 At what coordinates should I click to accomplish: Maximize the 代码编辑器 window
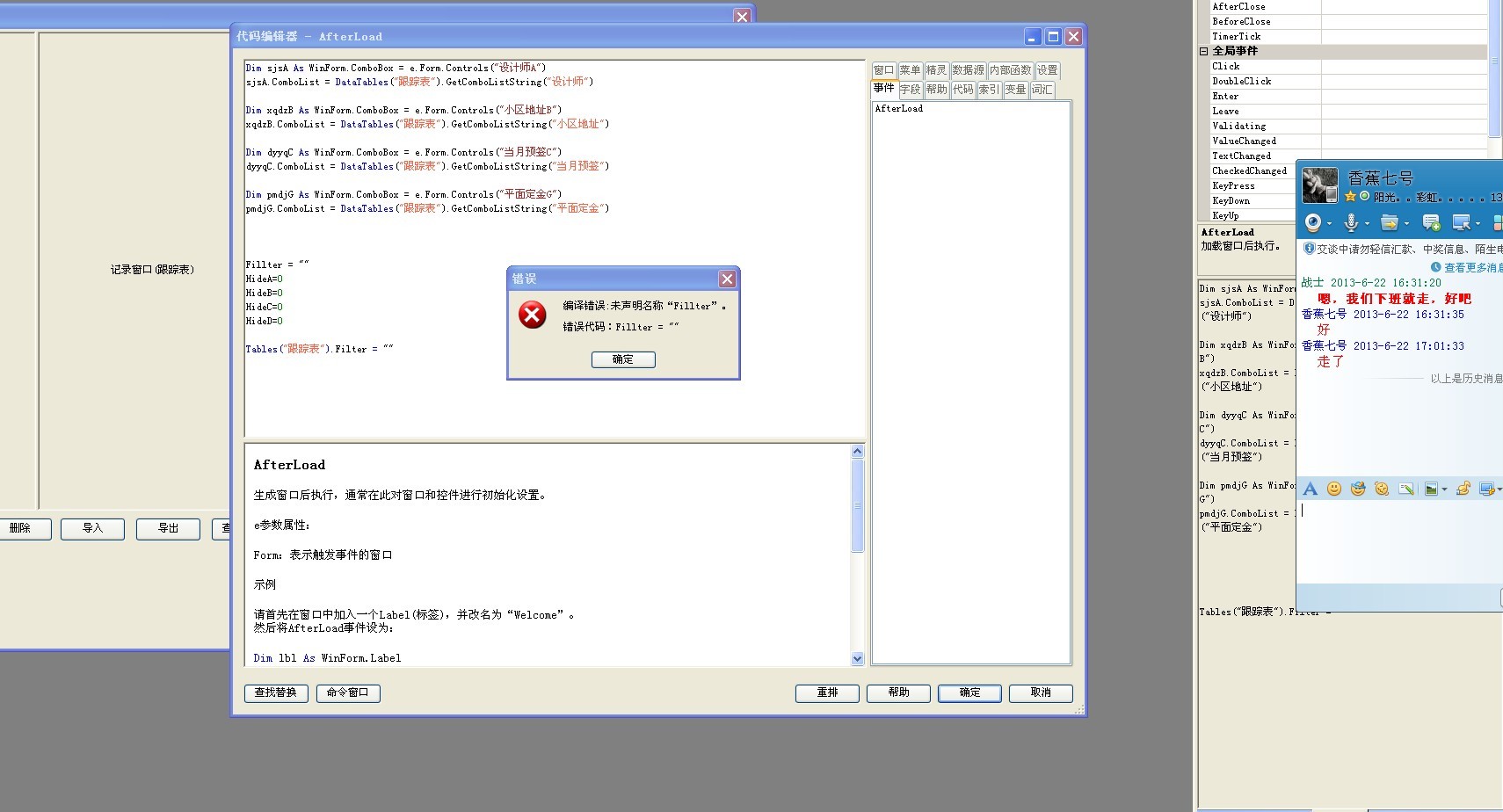[x=1053, y=36]
